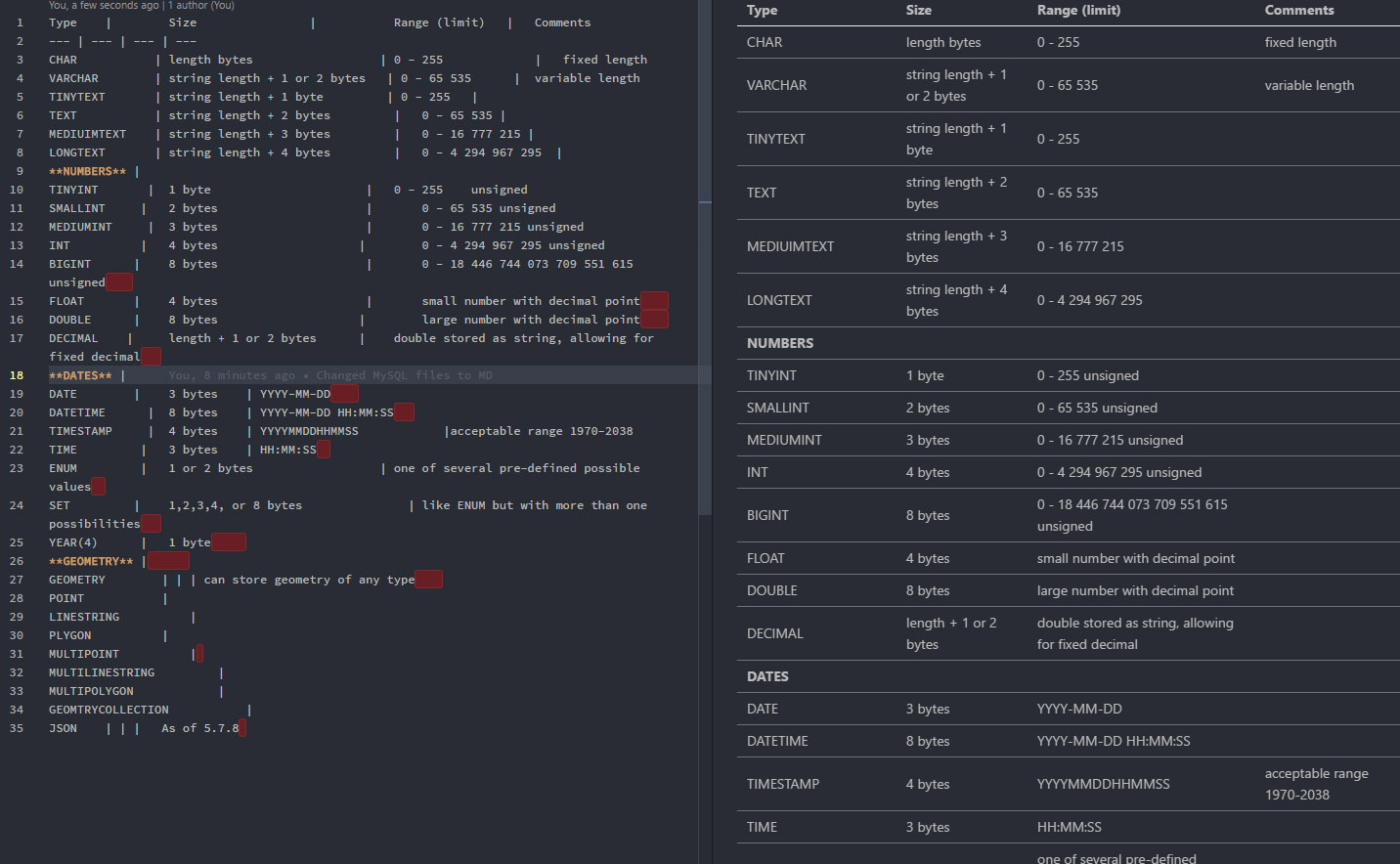Click the CHAR row in the preview table
The image size is (1400, 864).
click(765, 42)
